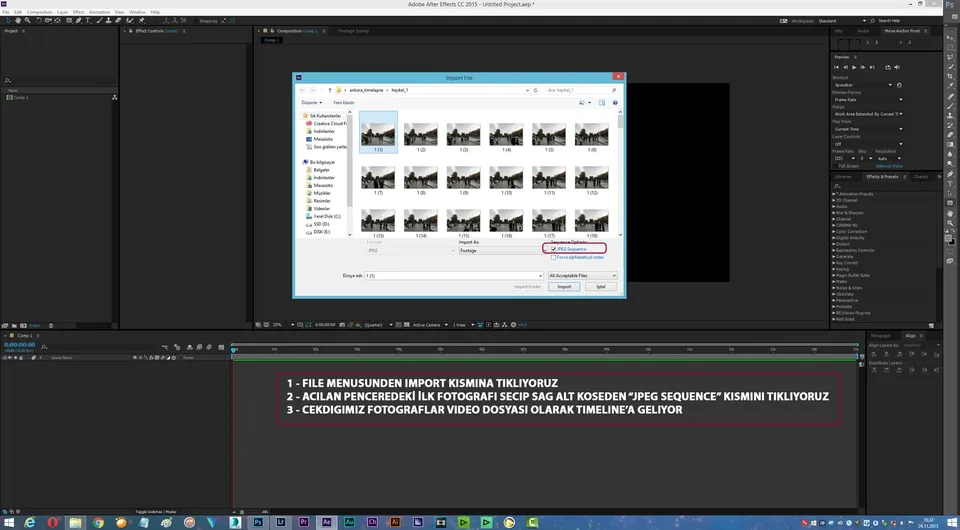Expand the address bar path dropdown

[528, 90]
